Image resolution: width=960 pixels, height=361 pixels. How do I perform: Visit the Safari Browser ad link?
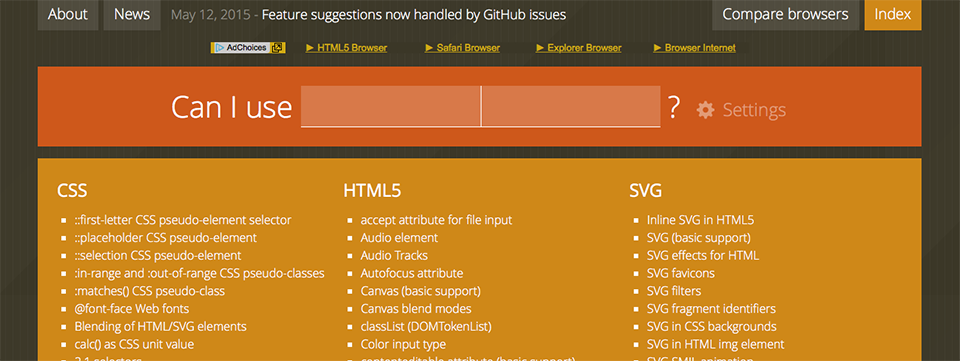click(x=462, y=48)
